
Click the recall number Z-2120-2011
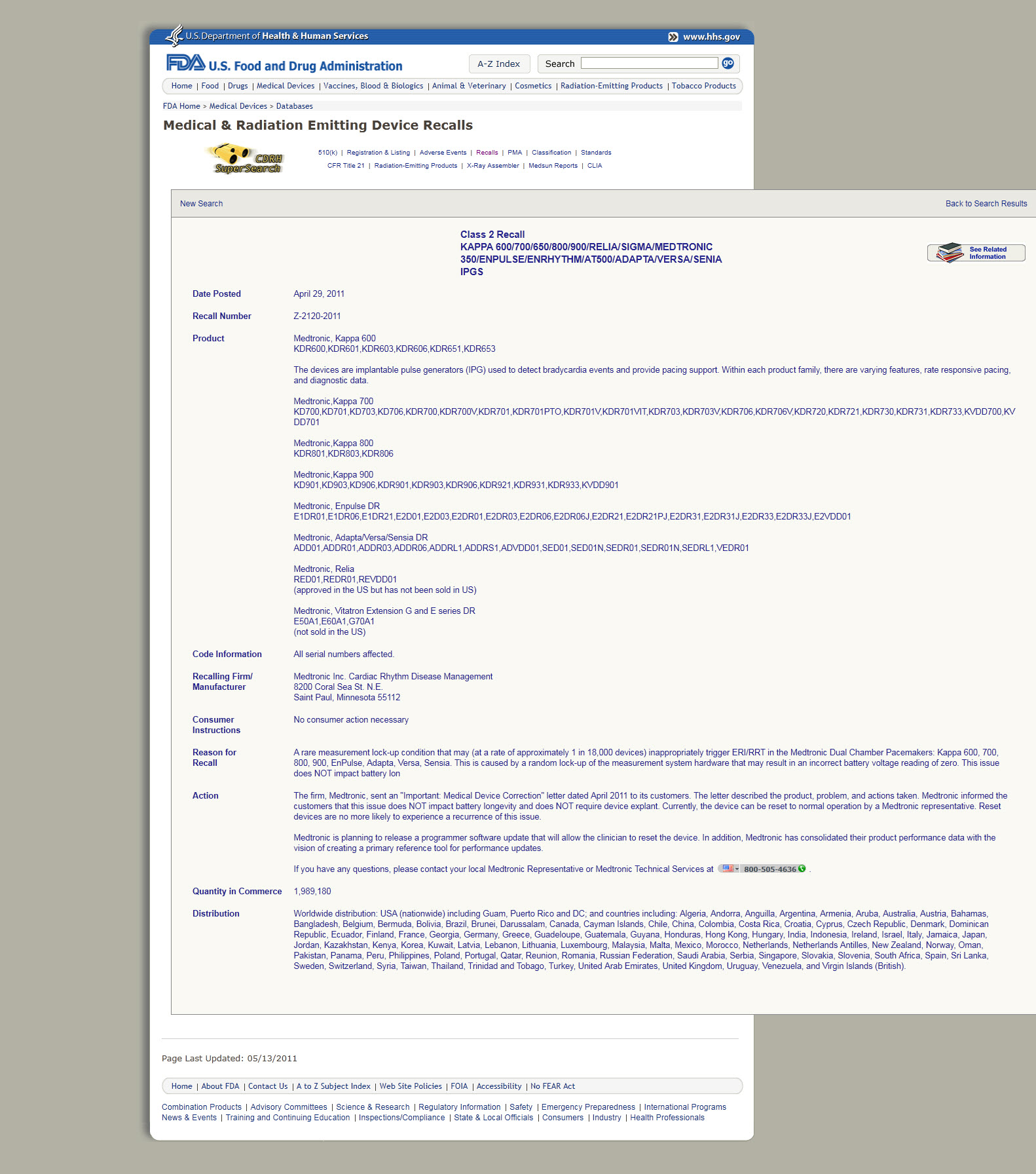[318, 316]
